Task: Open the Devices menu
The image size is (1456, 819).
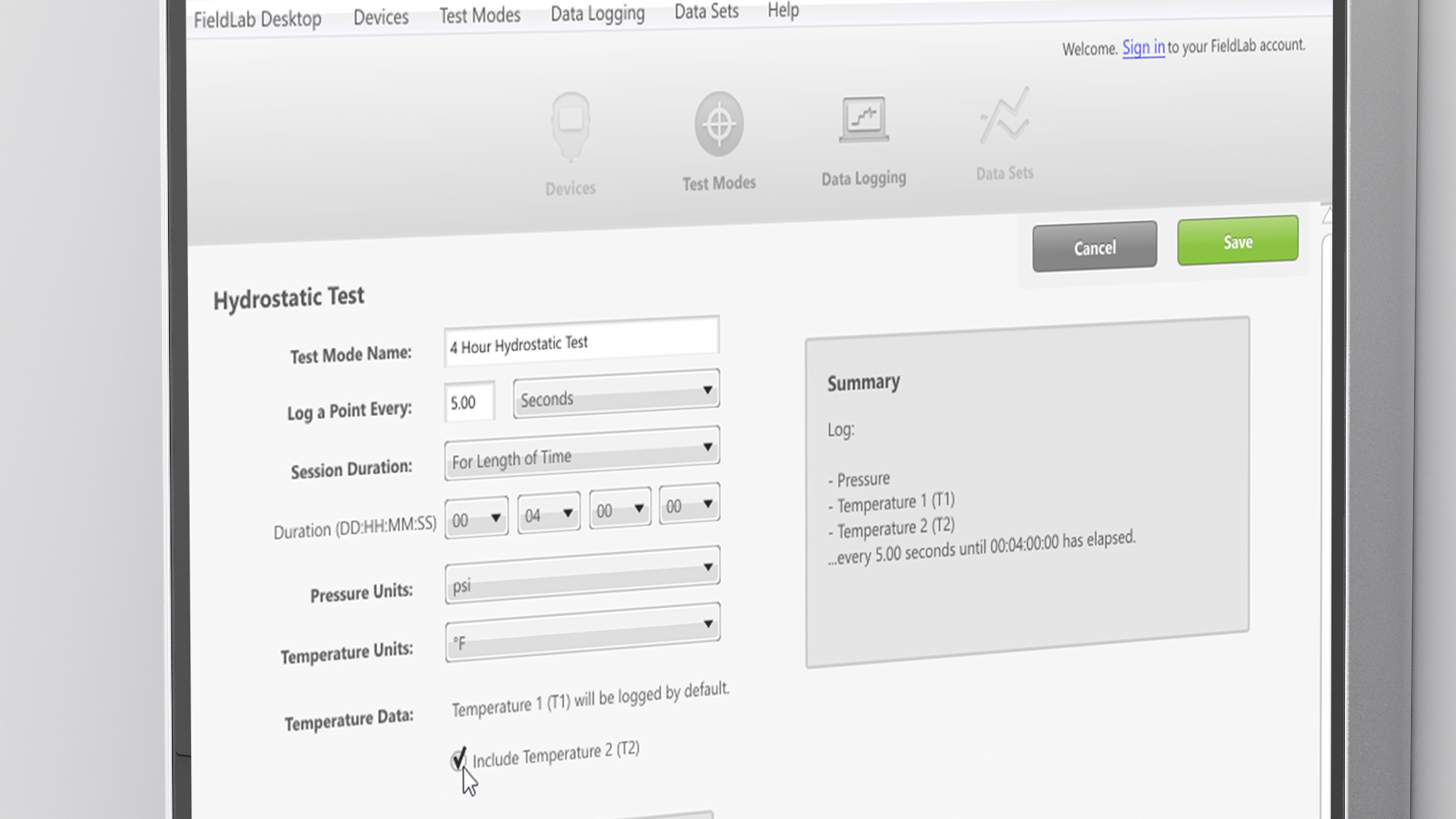Action: 381,17
